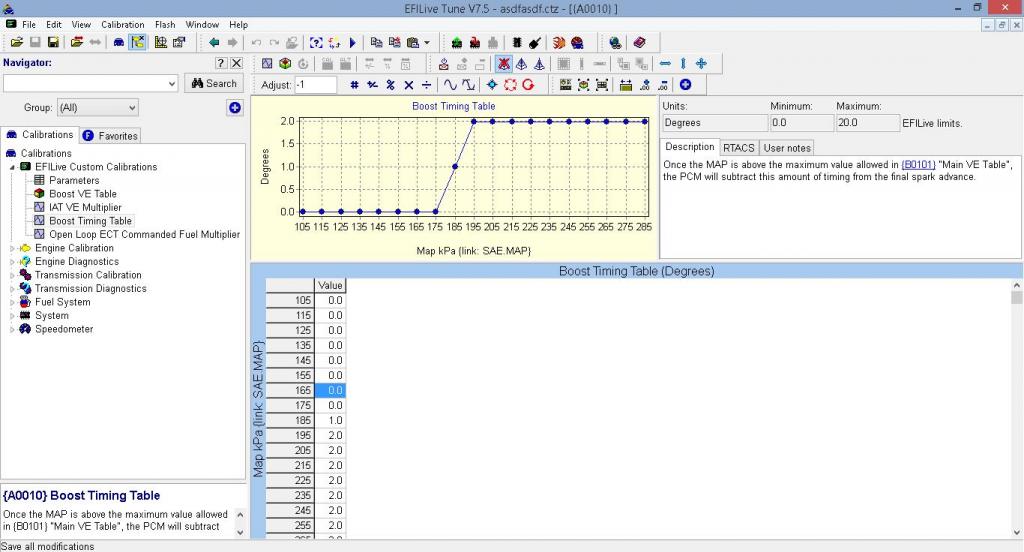Click the blue diamond target icon
1024x552 pixels.
[x=492, y=85]
